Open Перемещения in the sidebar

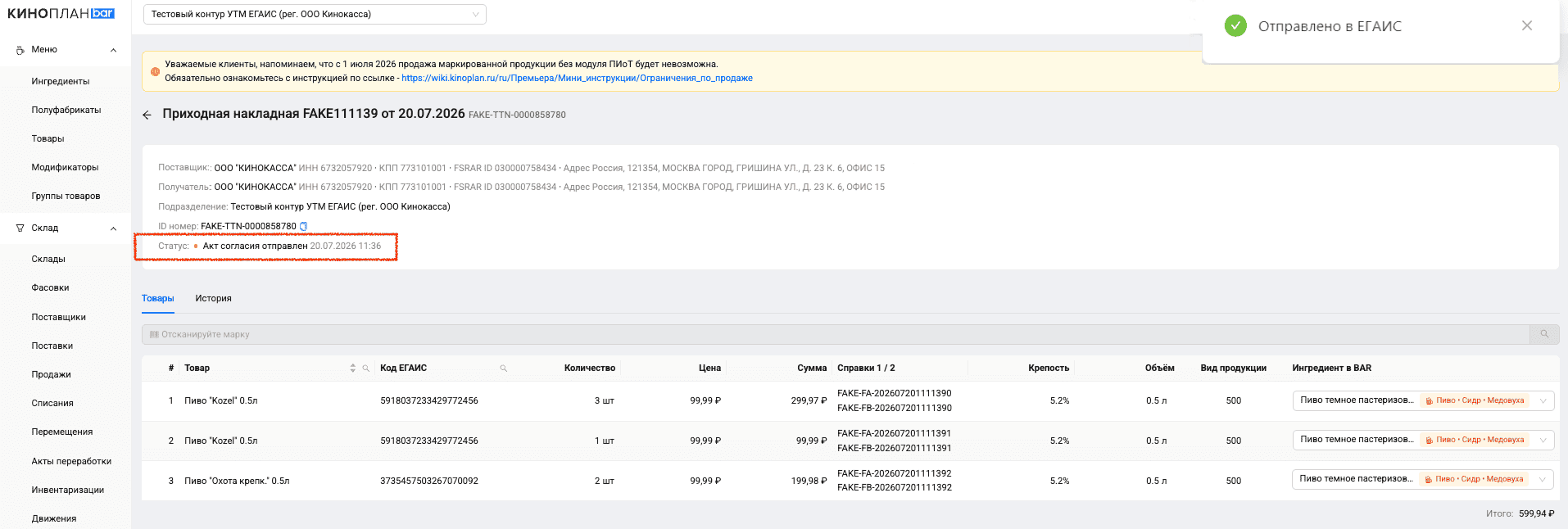coord(62,432)
